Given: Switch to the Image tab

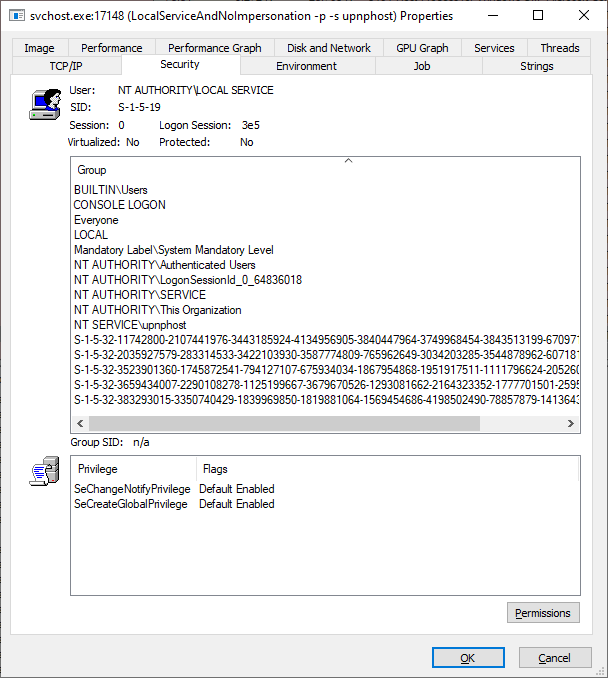Looking at the screenshot, I should tap(39, 48).
